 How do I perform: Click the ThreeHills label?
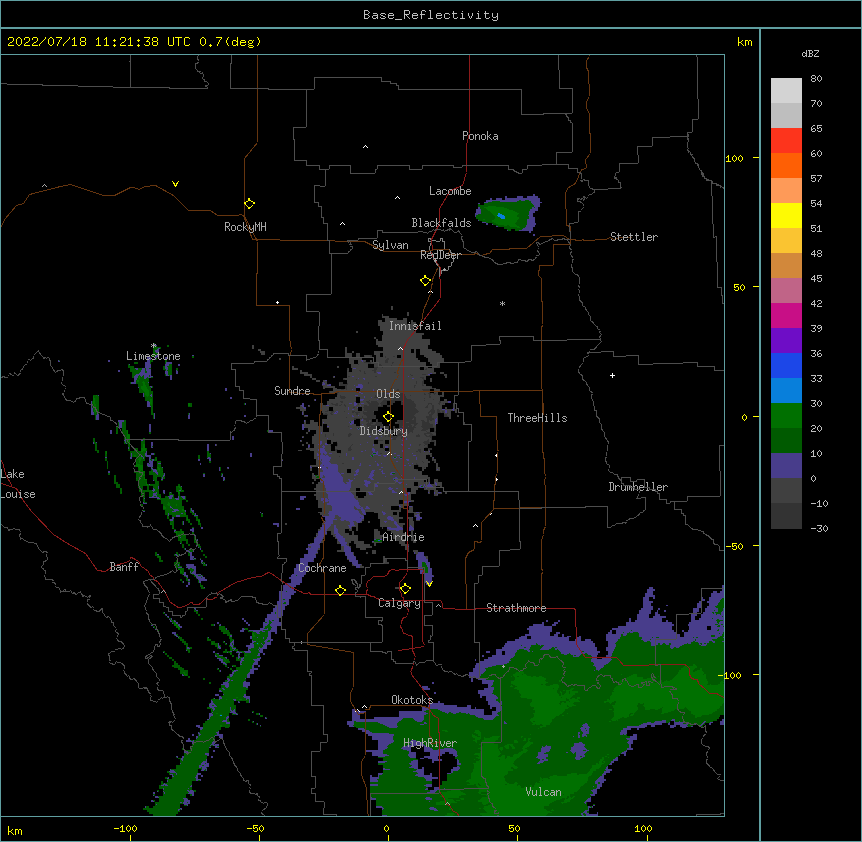[537, 418]
